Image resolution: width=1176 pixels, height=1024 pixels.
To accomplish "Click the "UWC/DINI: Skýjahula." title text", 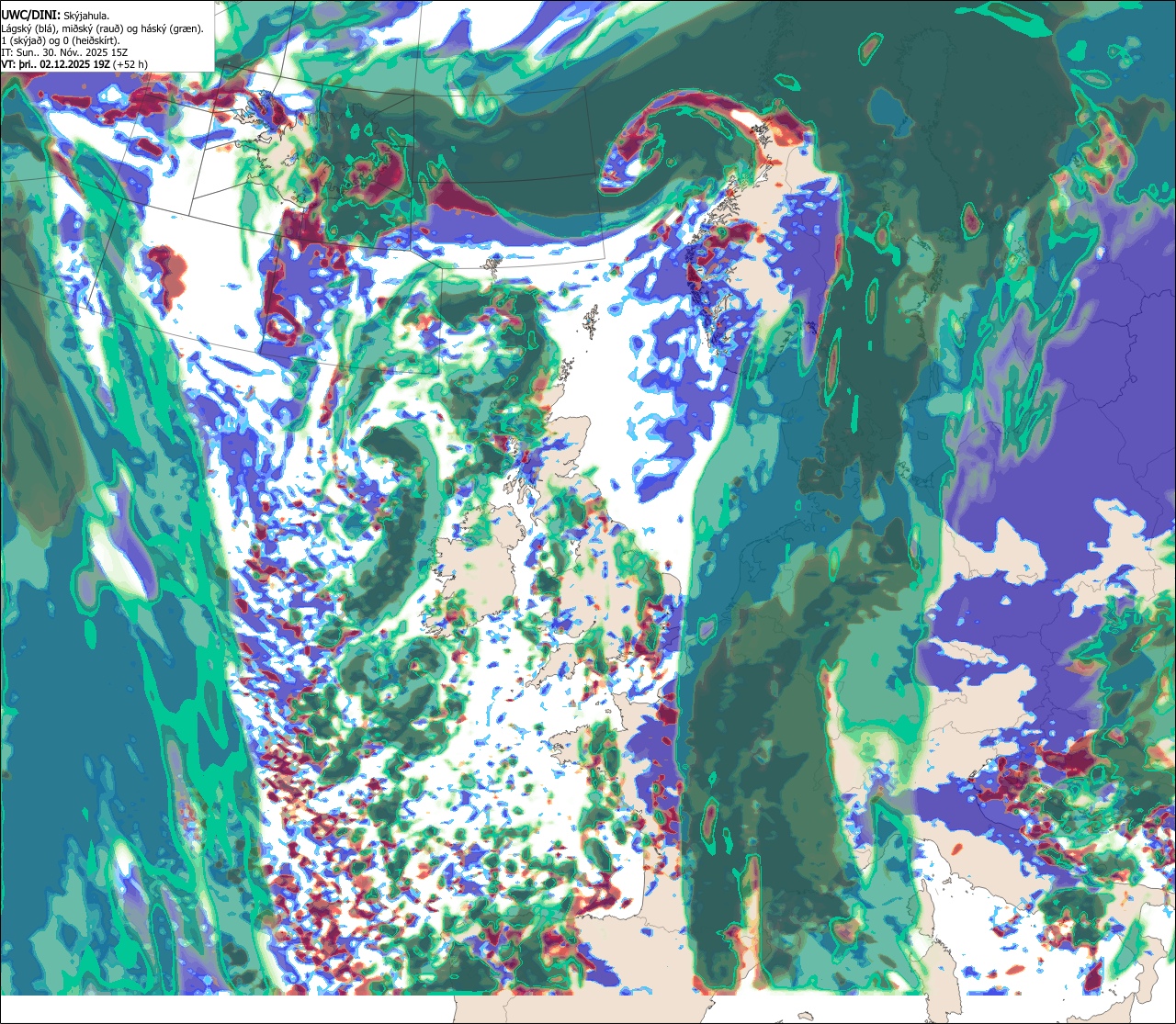I will tap(55, 15).
